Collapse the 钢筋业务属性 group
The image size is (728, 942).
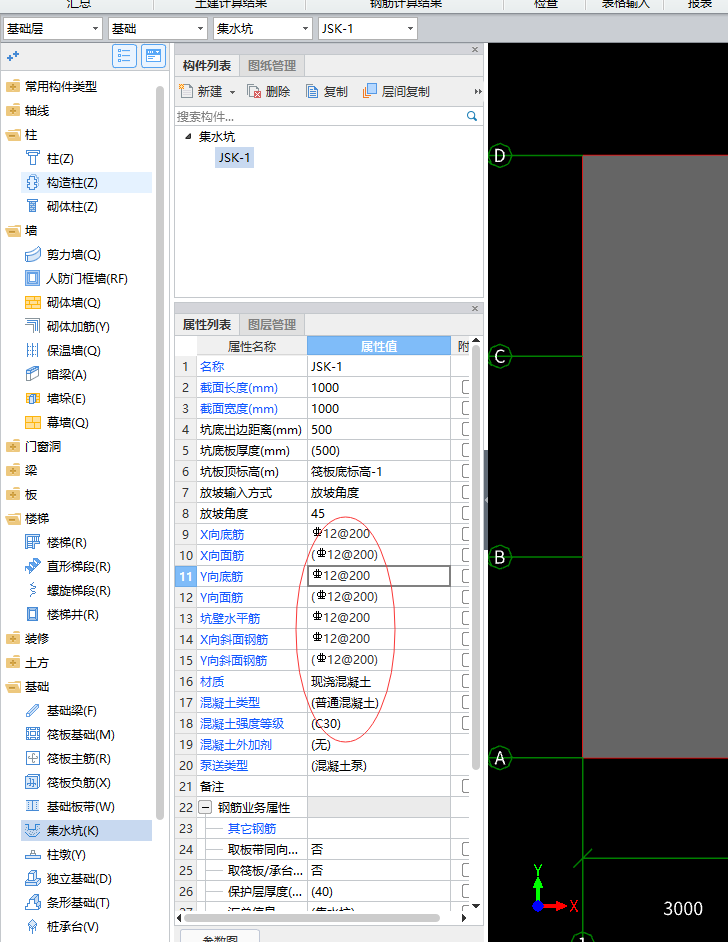point(205,807)
